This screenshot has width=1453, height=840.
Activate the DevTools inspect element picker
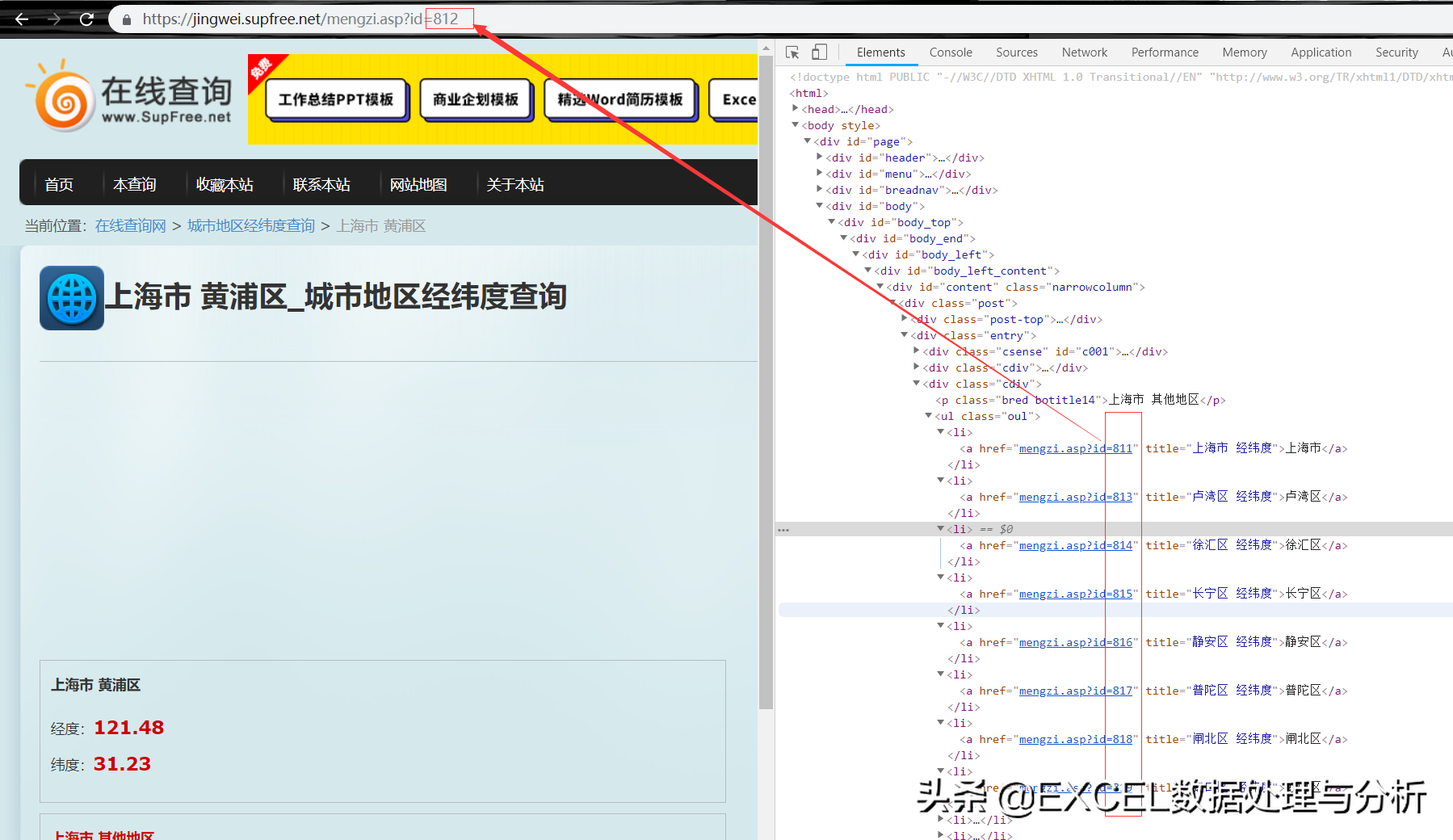[792, 52]
